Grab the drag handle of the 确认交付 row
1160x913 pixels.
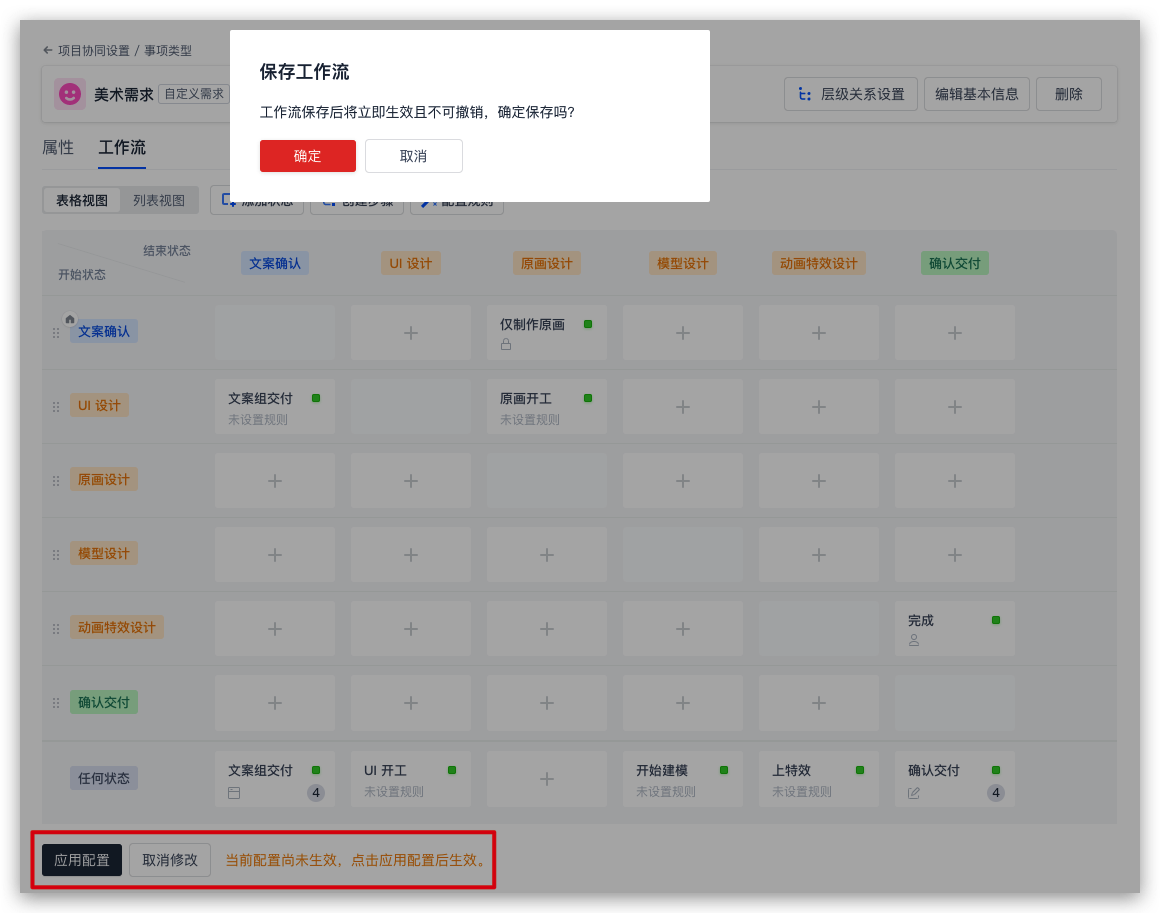pos(56,703)
